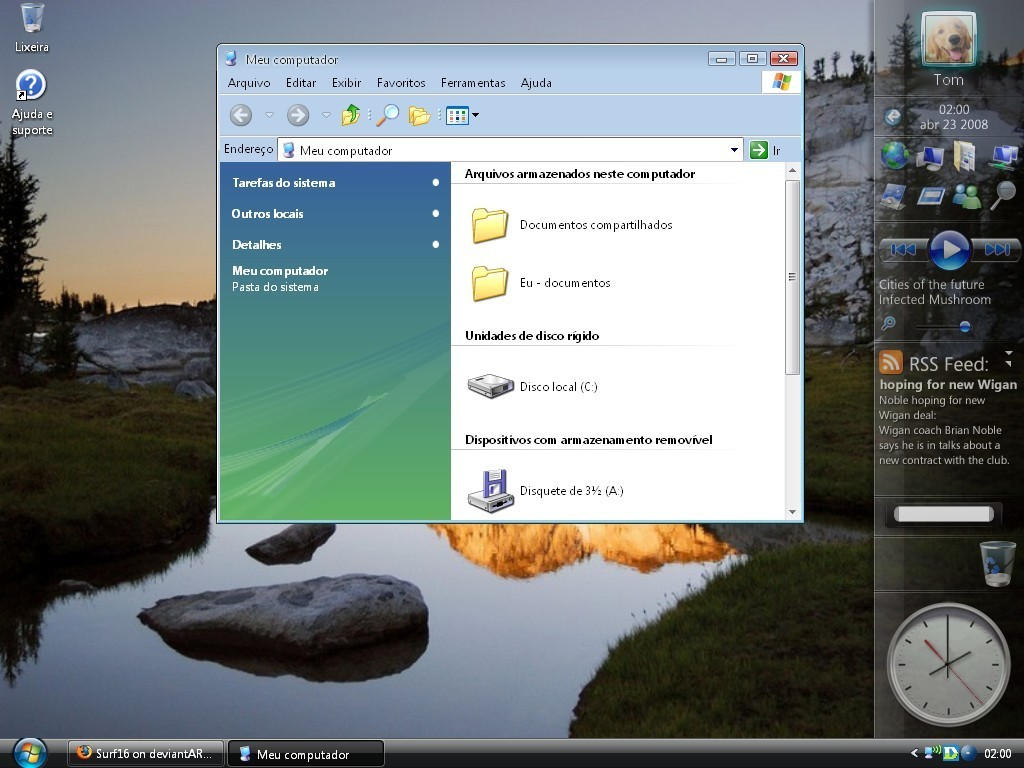The image size is (1024, 768).
Task: Click the taskbar clock showing 02:00
Action: coord(997,754)
